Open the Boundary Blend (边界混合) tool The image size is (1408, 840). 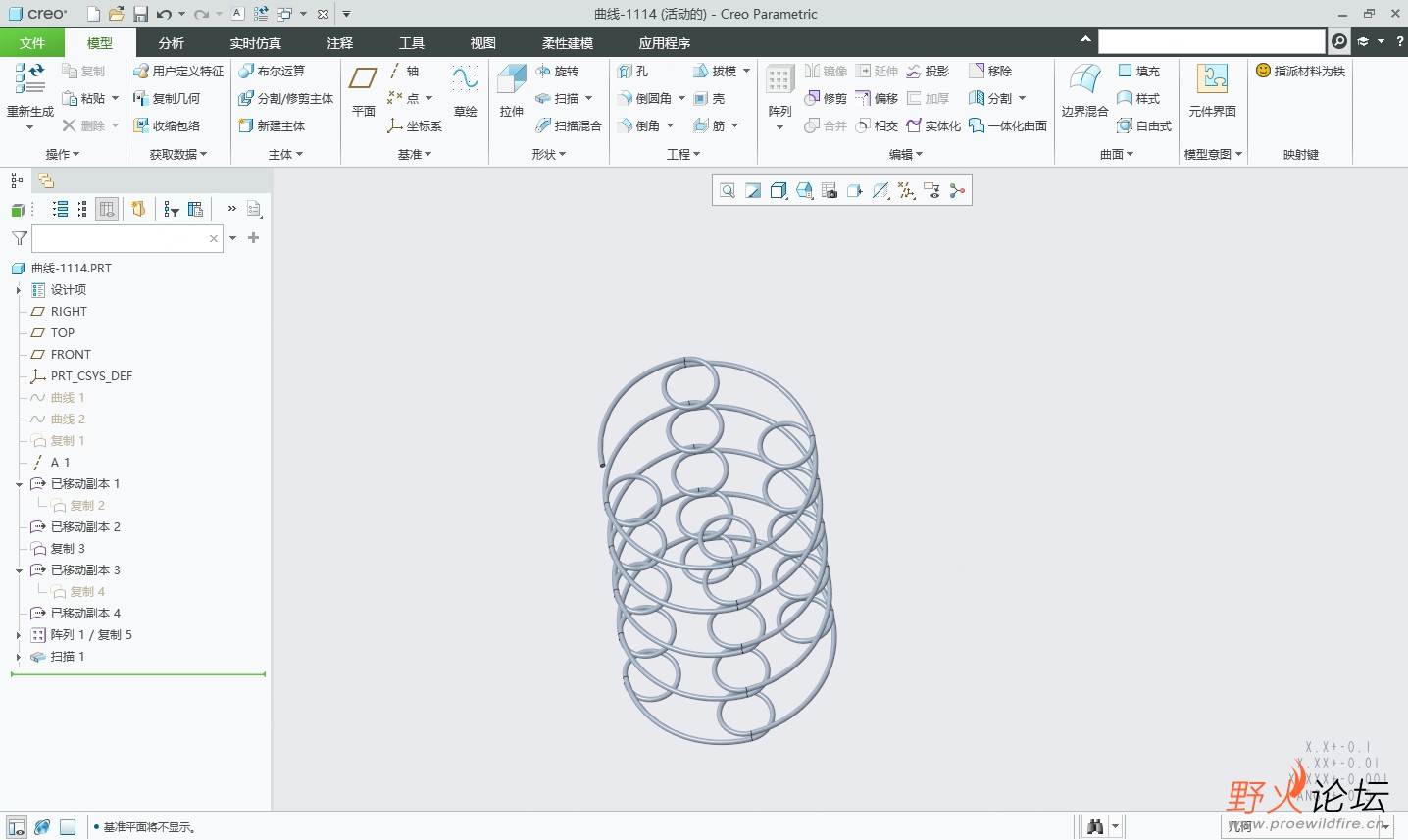(1084, 90)
